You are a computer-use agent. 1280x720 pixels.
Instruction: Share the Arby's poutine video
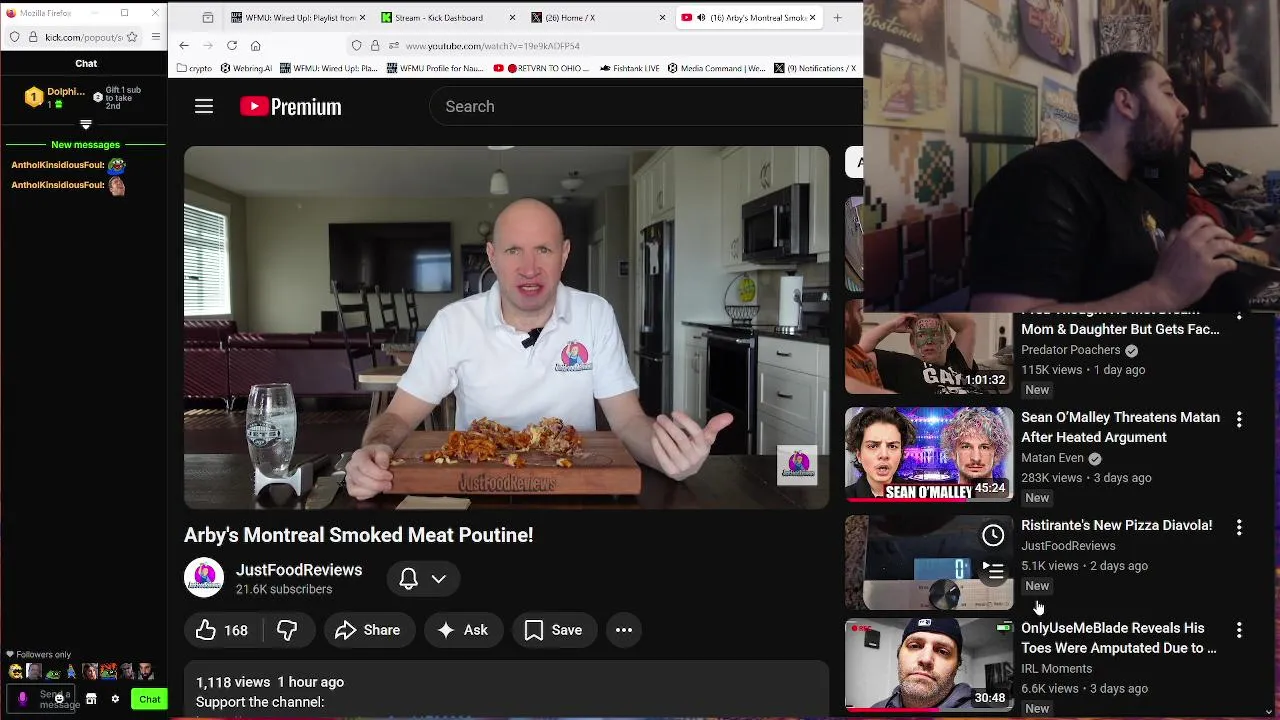click(367, 630)
